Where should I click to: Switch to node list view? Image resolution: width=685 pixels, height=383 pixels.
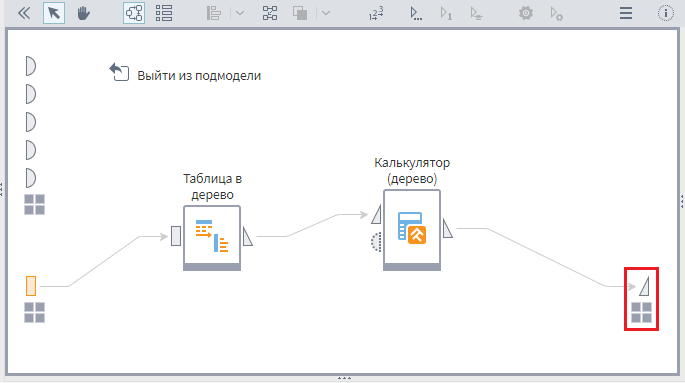(x=164, y=13)
